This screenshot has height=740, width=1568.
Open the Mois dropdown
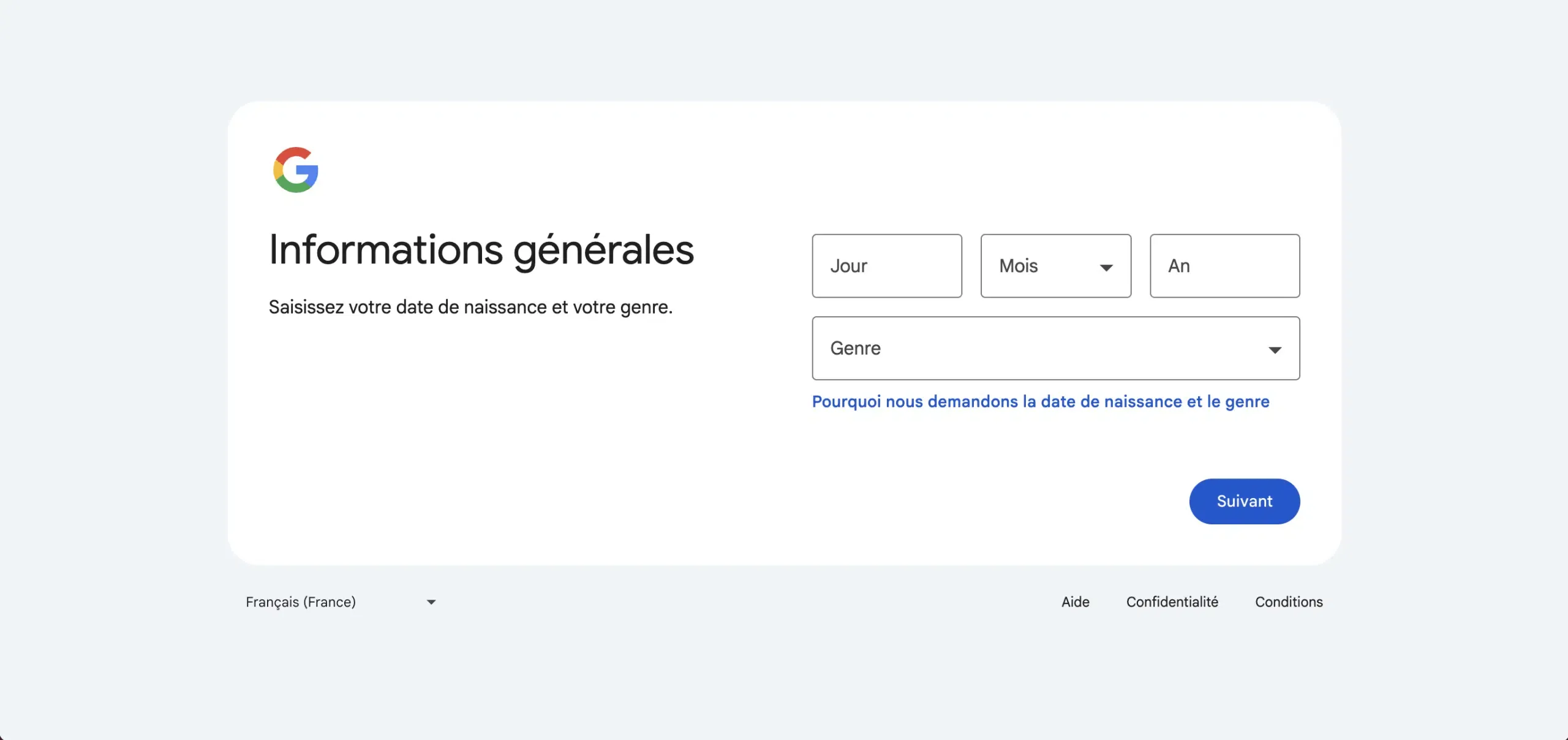pyautogui.click(x=1056, y=266)
